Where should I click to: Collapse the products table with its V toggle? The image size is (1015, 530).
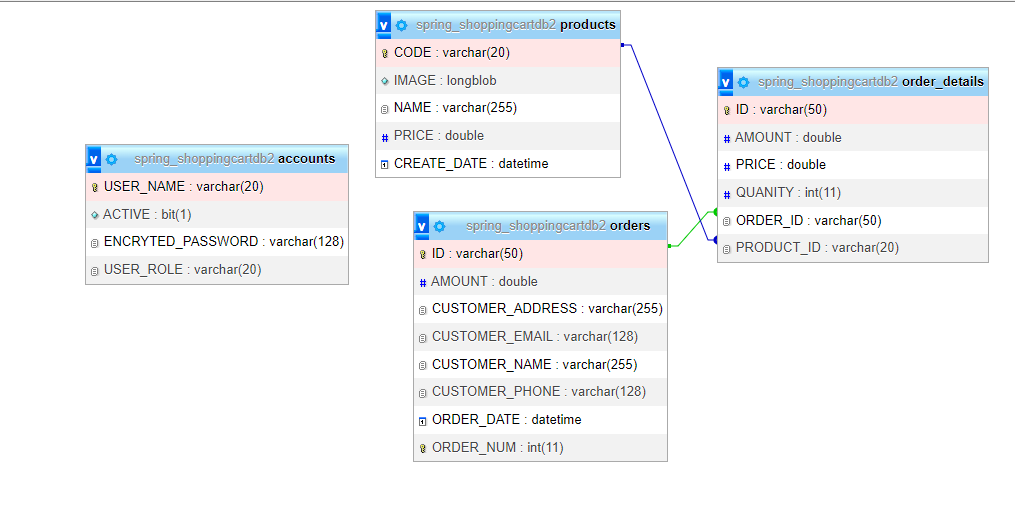pyautogui.click(x=383, y=25)
